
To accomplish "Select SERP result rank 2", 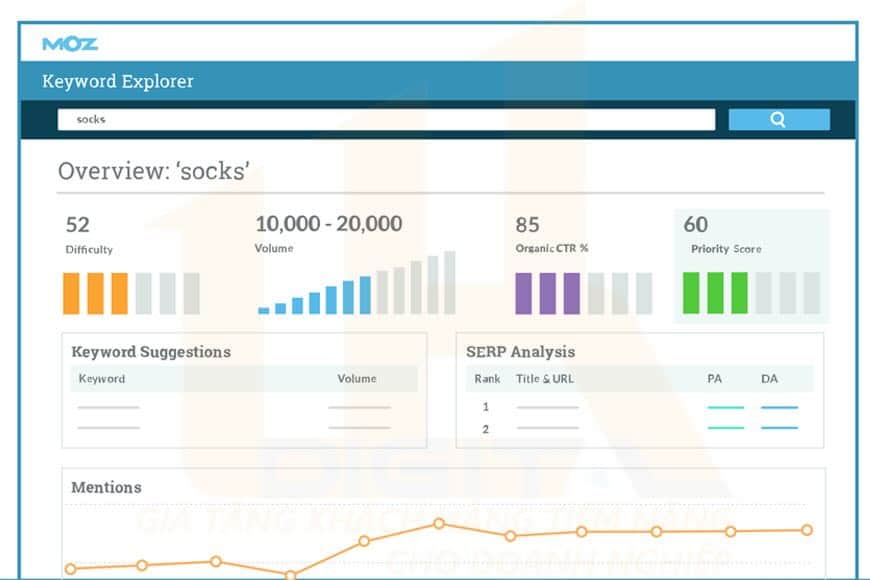I will click(485, 429).
